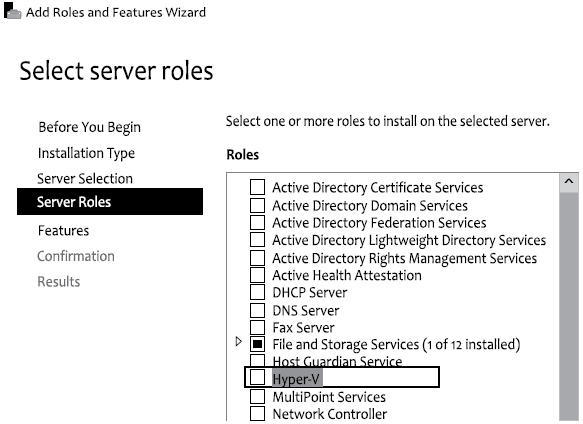
Task: Check the Host Guardian Service checkbox
Action: tap(257, 360)
